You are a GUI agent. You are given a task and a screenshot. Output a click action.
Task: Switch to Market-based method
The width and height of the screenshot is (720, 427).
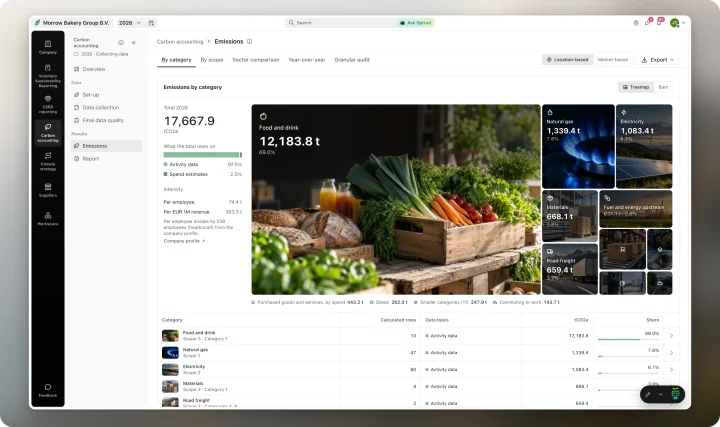point(612,60)
